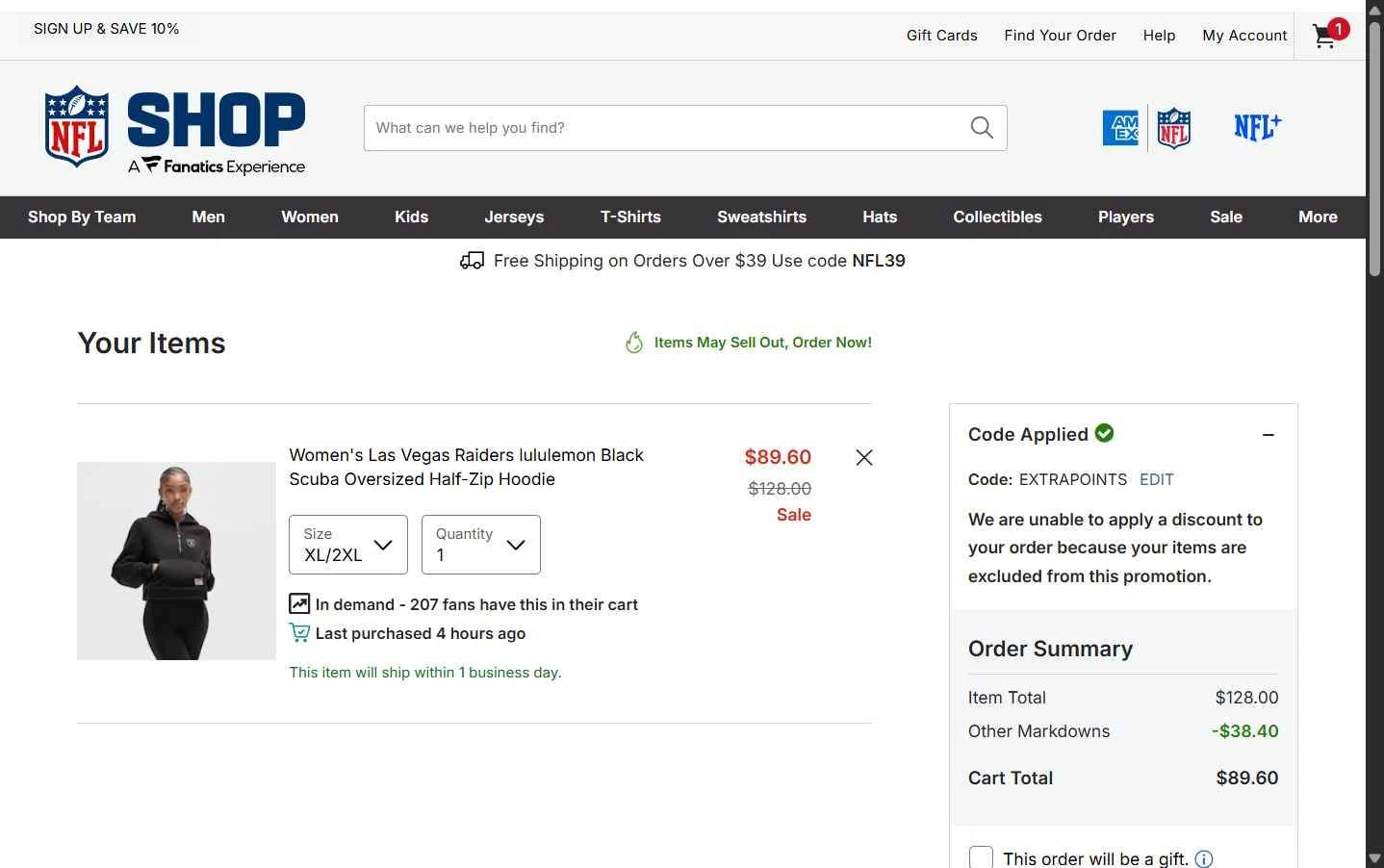
Task: Open the Jerseys menu
Action: 514,217
